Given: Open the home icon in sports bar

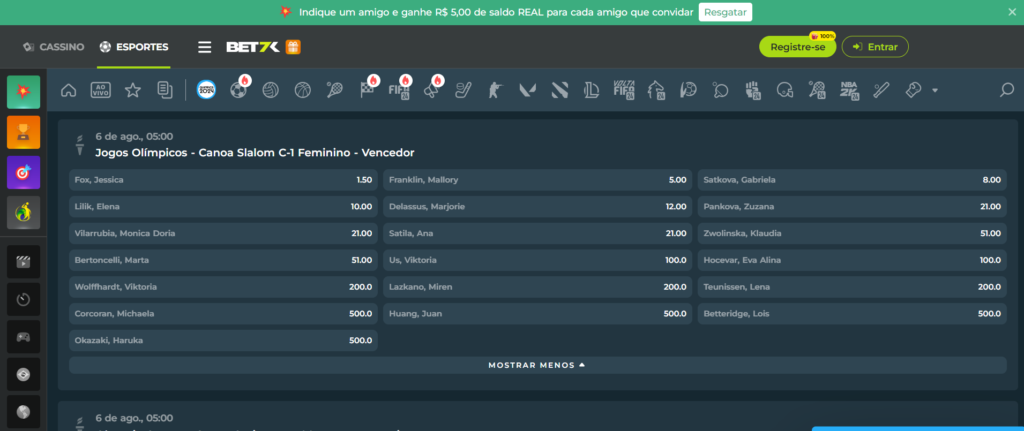Looking at the screenshot, I should click(69, 90).
